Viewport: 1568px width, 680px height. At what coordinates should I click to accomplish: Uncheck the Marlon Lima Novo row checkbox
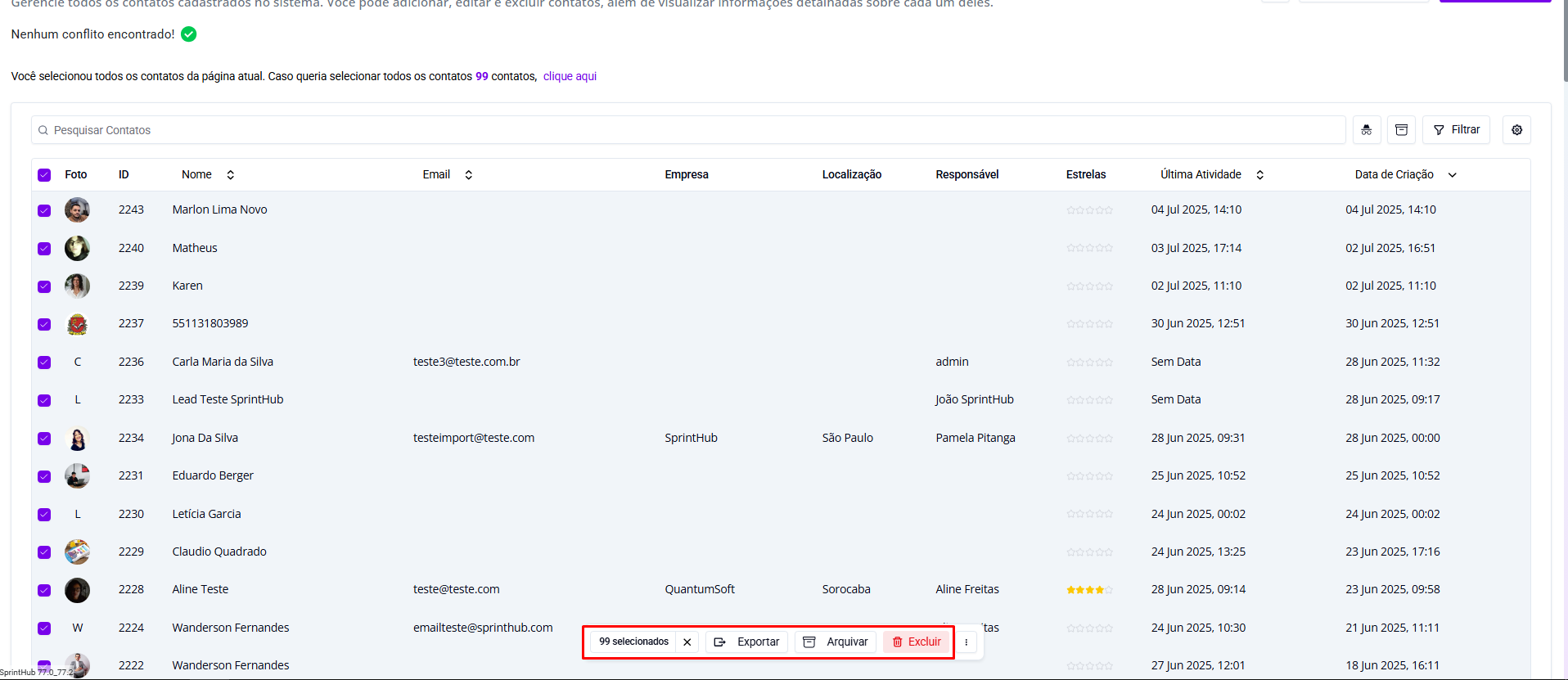pos(44,210)
